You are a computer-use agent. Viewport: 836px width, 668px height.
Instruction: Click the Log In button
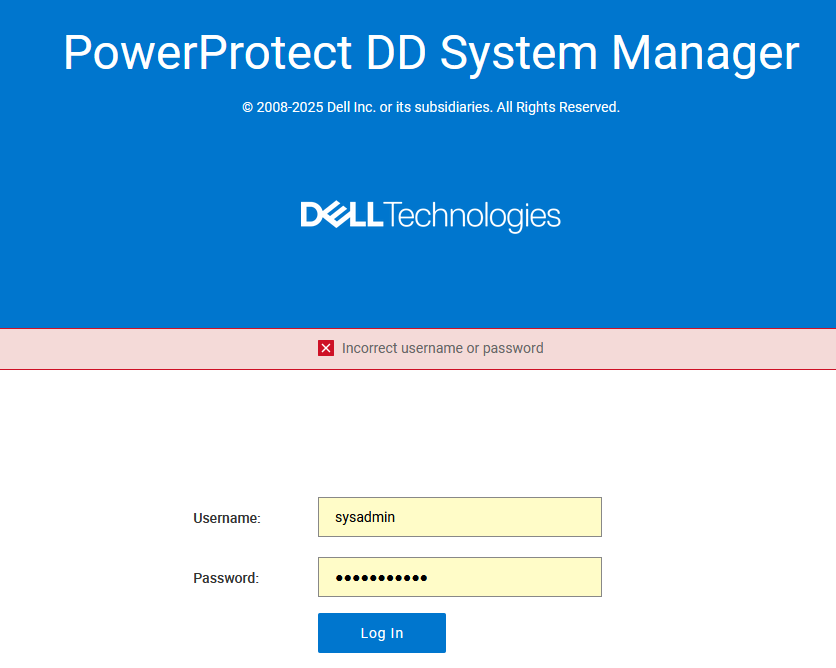(x=381, y=633)
